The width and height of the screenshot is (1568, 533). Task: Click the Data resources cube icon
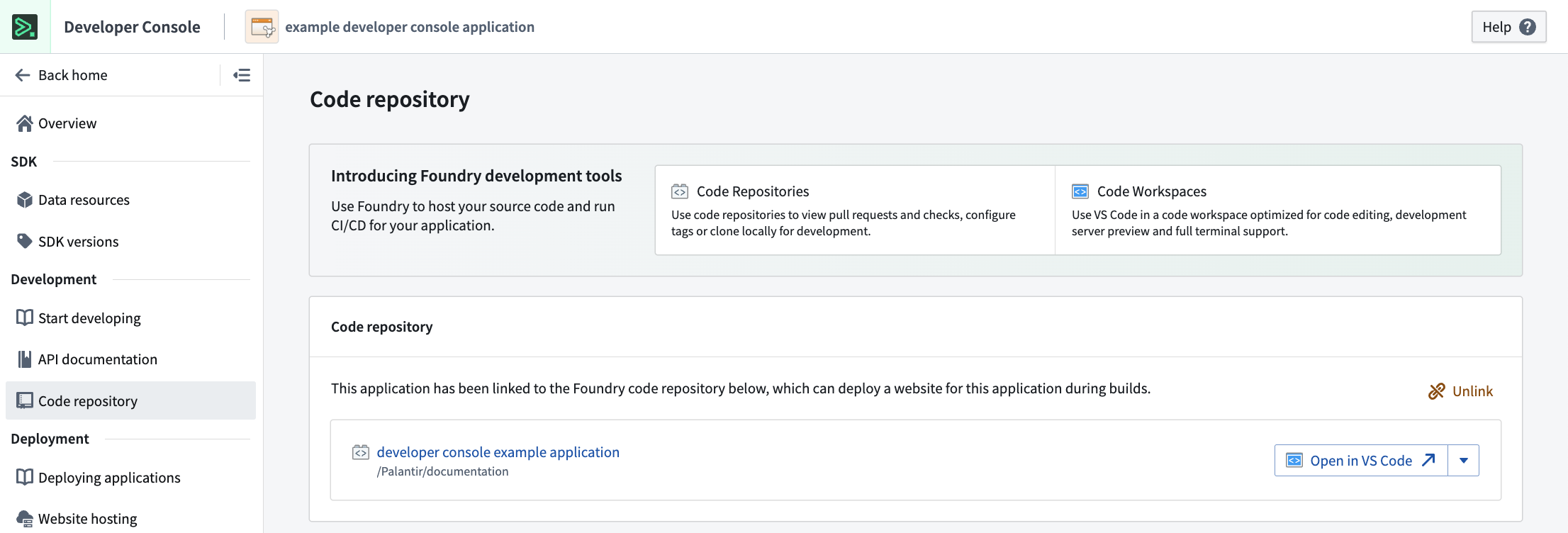(x=25, y=200)
